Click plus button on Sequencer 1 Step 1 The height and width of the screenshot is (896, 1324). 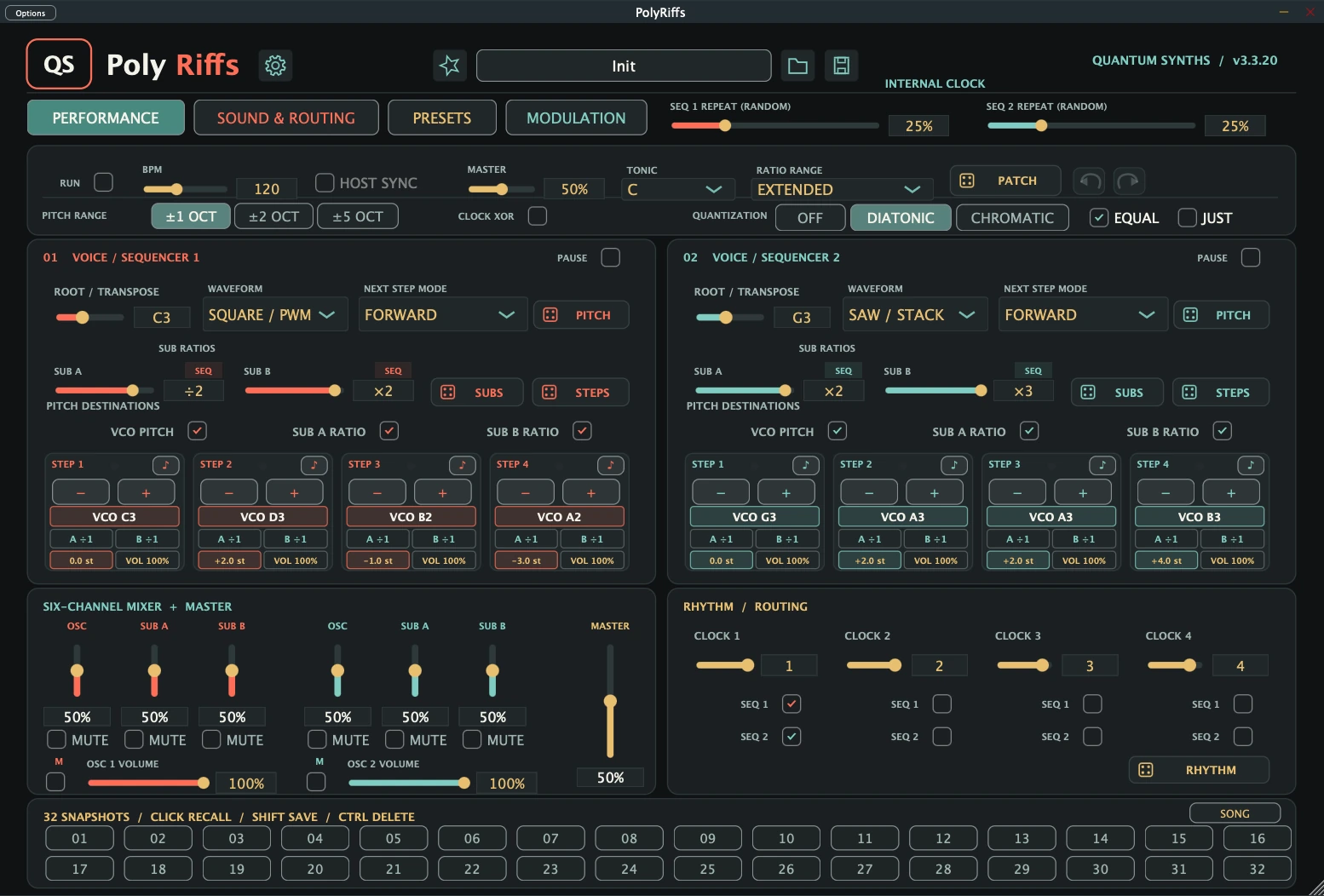(x=146, y=492)
